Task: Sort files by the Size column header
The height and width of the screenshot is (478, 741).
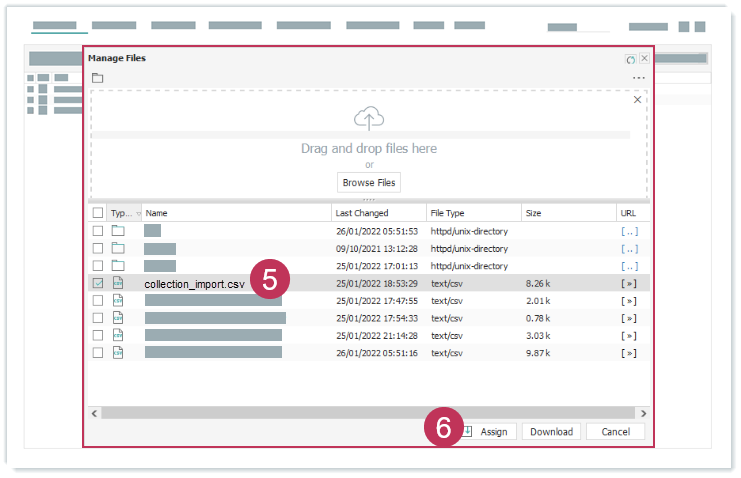Action: coord(534,213)
